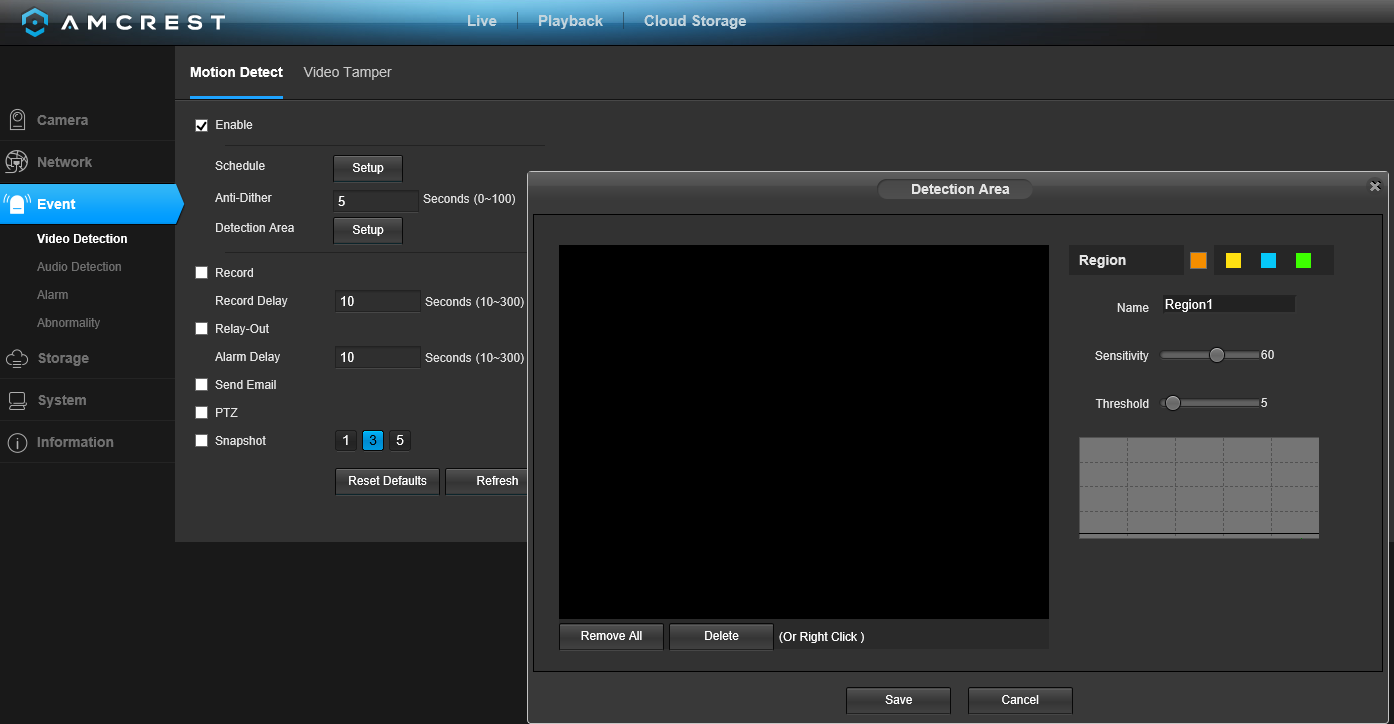Click the Record Delay input field
1394x724 pixels.
(x=378, y=301)
